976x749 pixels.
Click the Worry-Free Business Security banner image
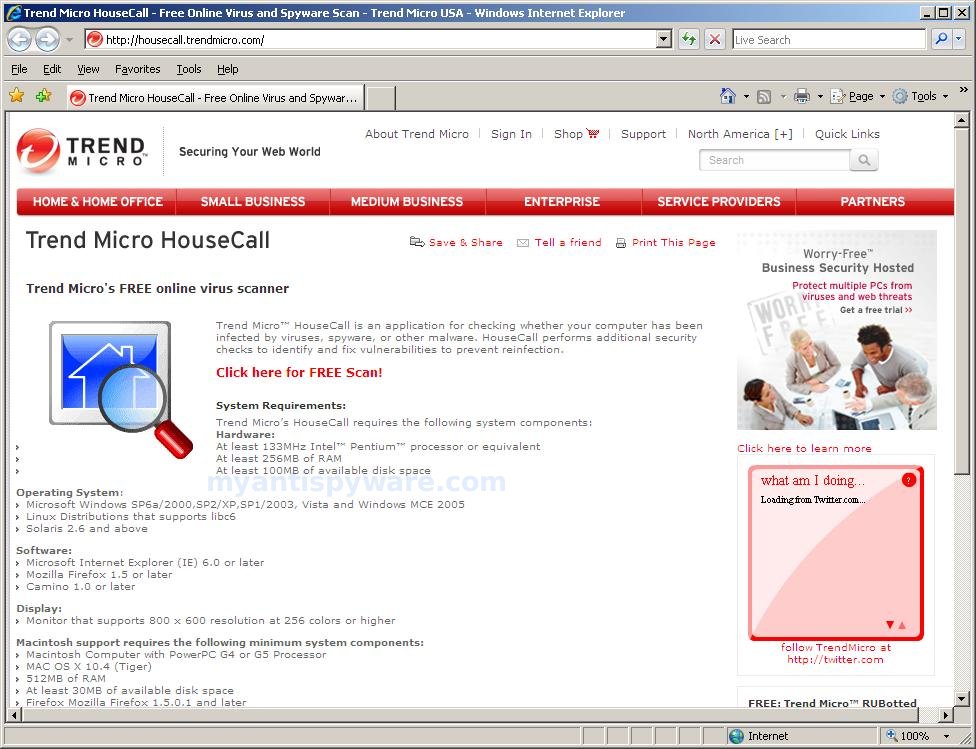point(837,330)
